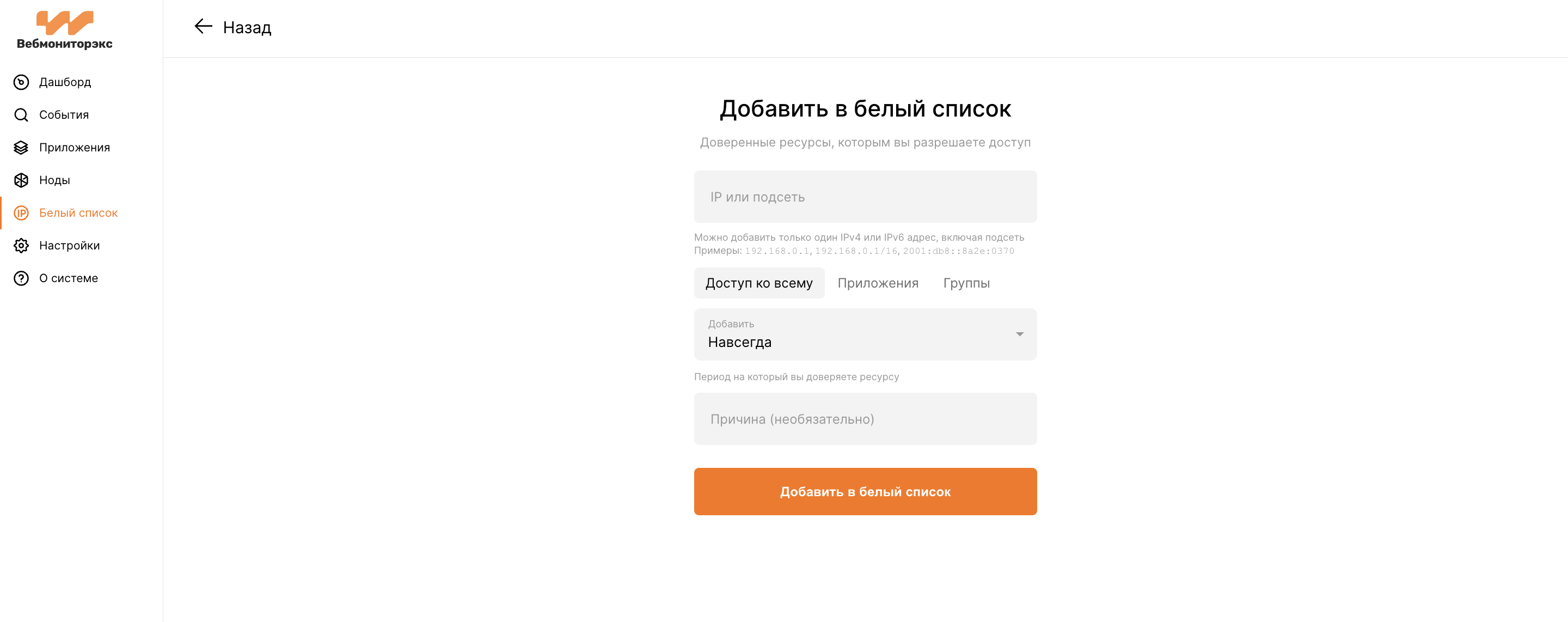
Task: Open Настройки gear icon
Action: (x=21, y=246)
